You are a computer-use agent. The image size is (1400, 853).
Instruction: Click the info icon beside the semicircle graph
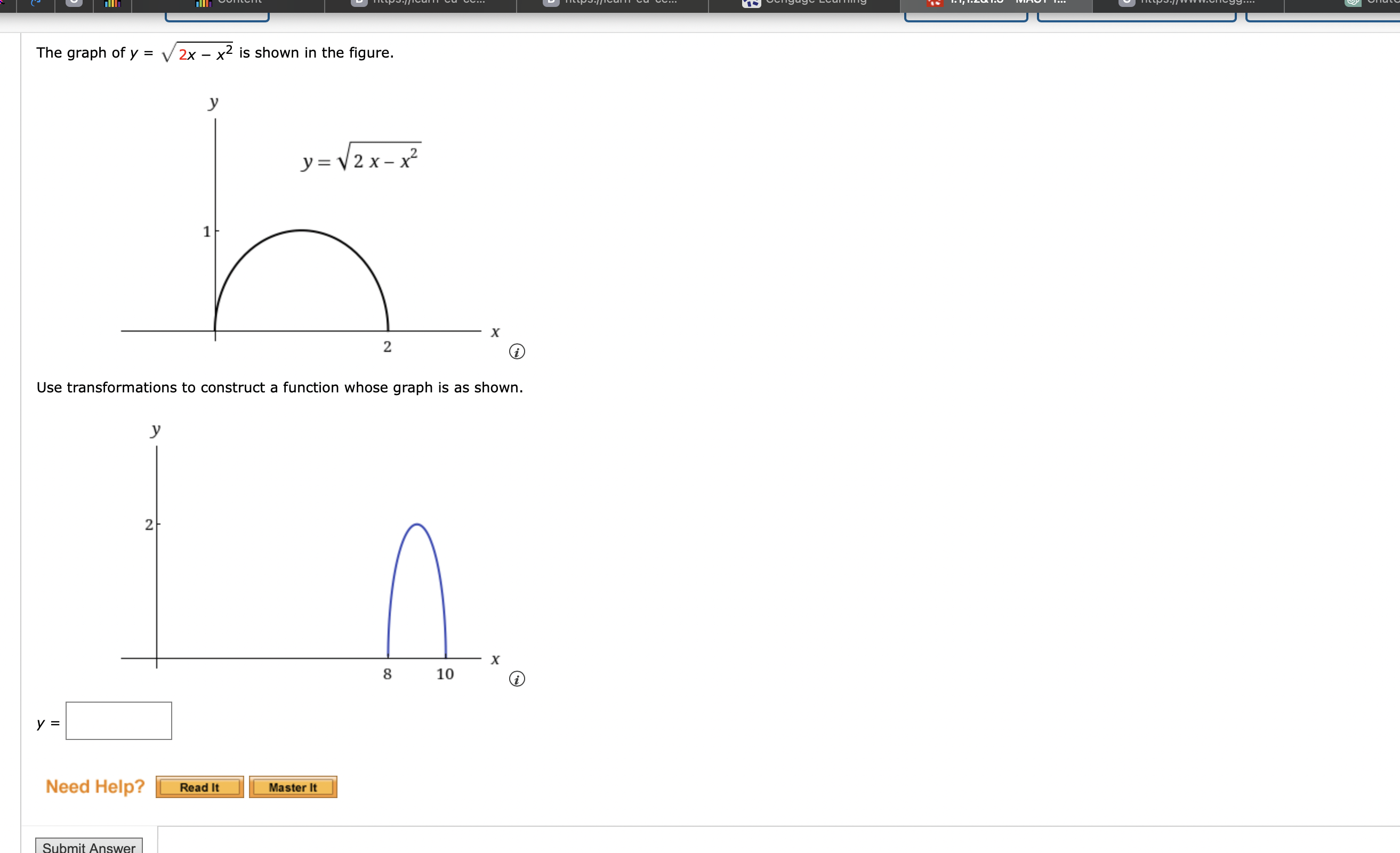(x=517, y=352)
